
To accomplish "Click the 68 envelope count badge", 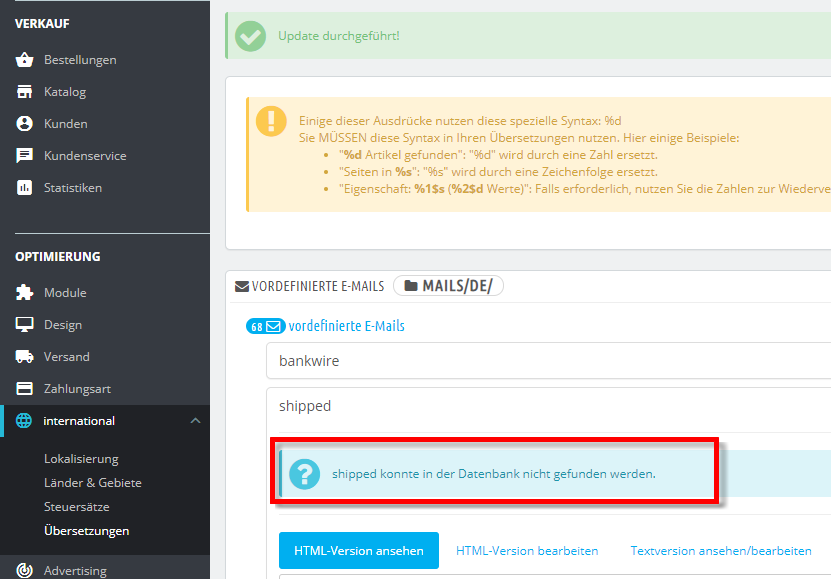I will coord(266,326).
